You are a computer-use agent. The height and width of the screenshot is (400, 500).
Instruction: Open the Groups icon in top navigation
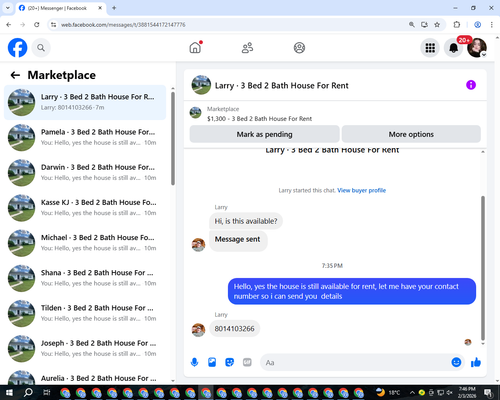click(299, 48)
